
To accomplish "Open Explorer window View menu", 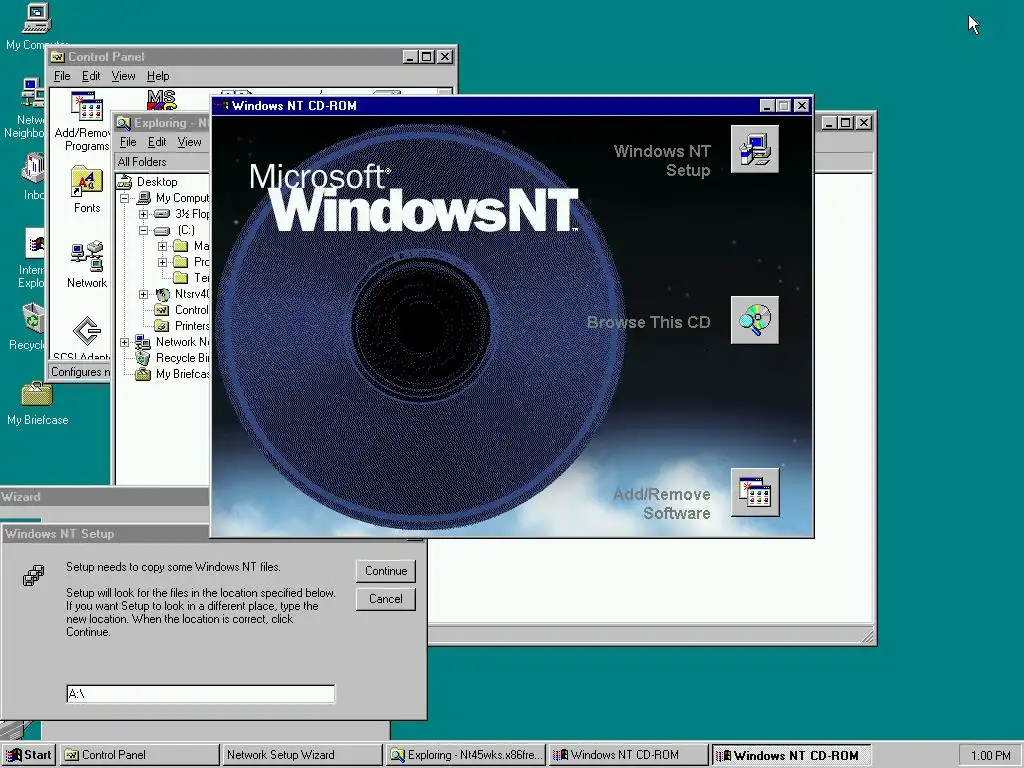I will point(189,142).
